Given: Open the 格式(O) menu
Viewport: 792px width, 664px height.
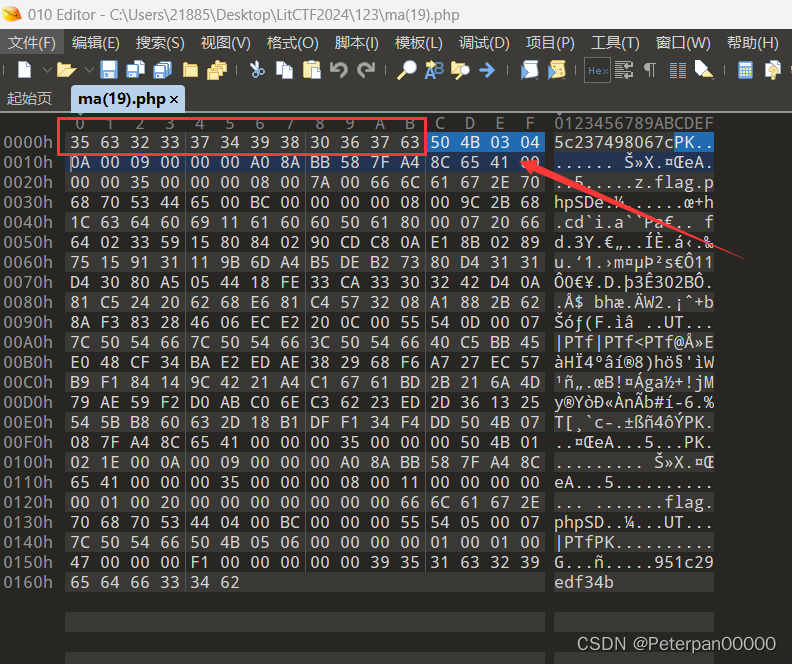Looking at the screenshot, I should 292,42.
